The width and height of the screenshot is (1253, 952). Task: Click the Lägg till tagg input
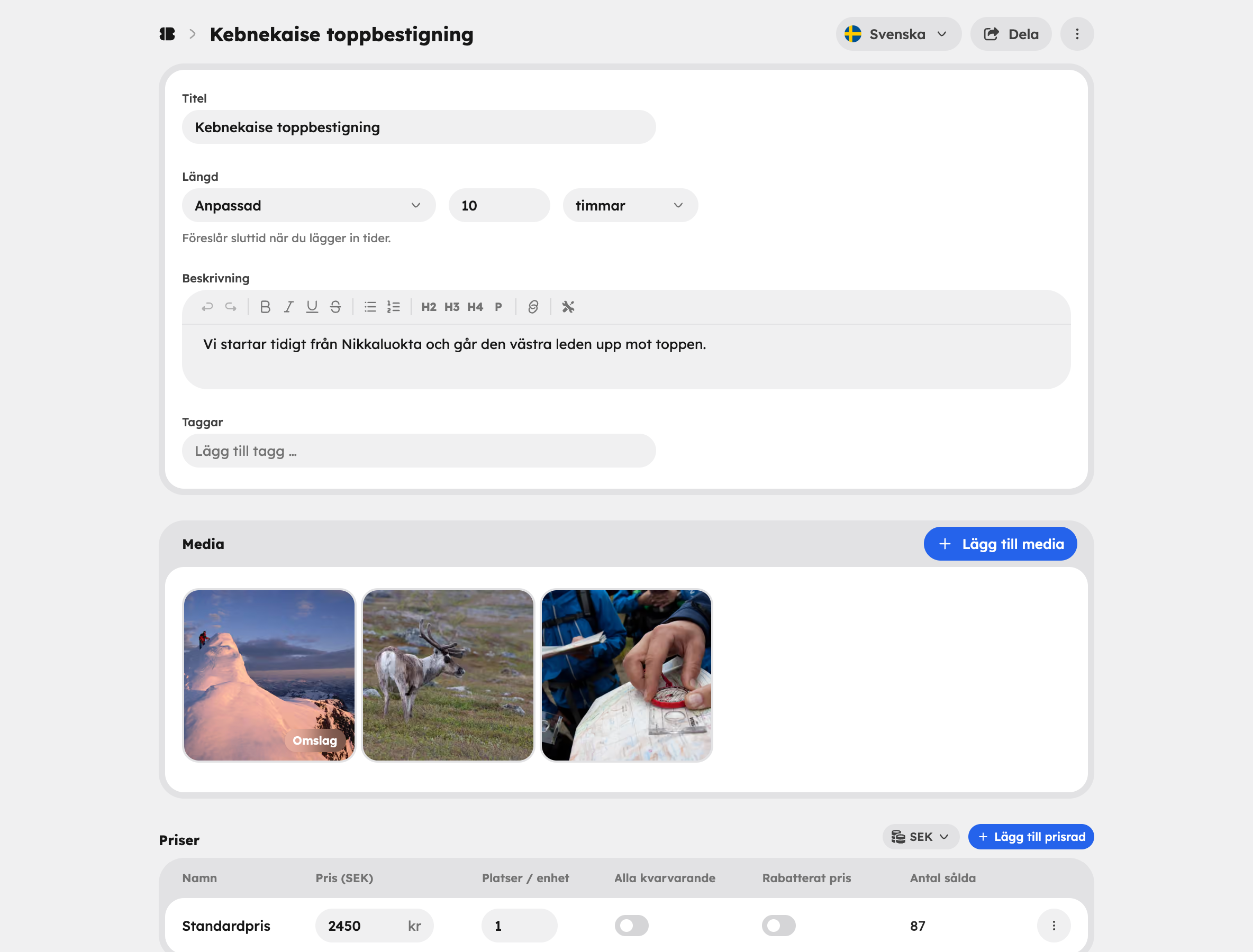click(419, 451)
